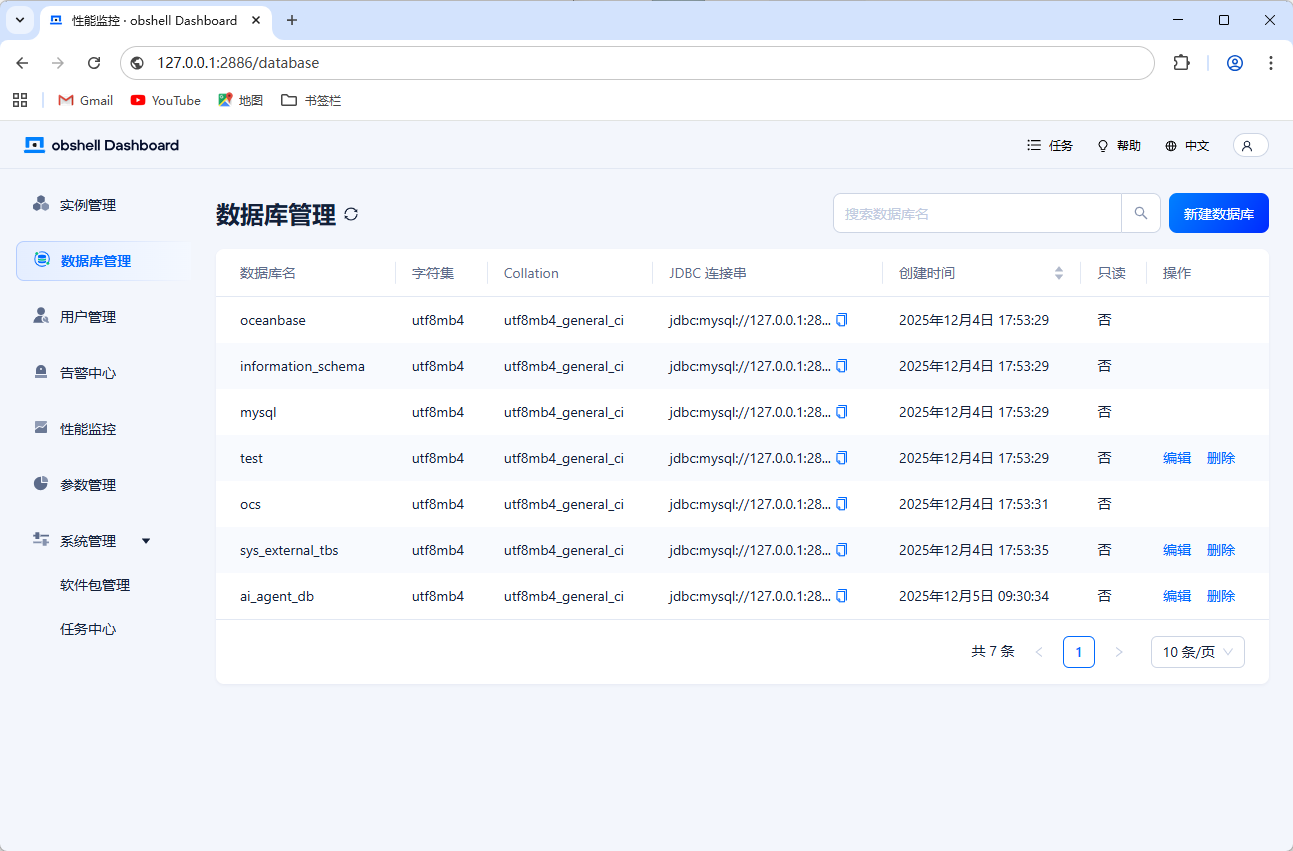The width and height of the screenshot is (1293, 851).
Task: Open Chrome extensions puzzle icon
Action: coord(1181,63)
